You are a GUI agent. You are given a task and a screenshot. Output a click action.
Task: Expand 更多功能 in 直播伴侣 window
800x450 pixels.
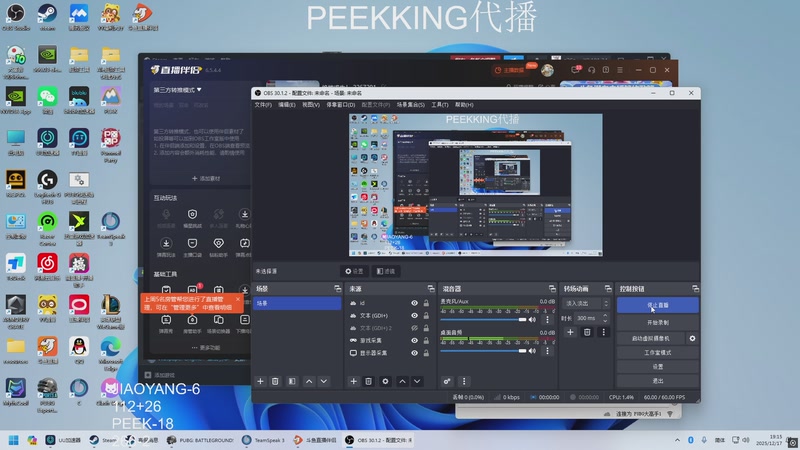[206, 347]
